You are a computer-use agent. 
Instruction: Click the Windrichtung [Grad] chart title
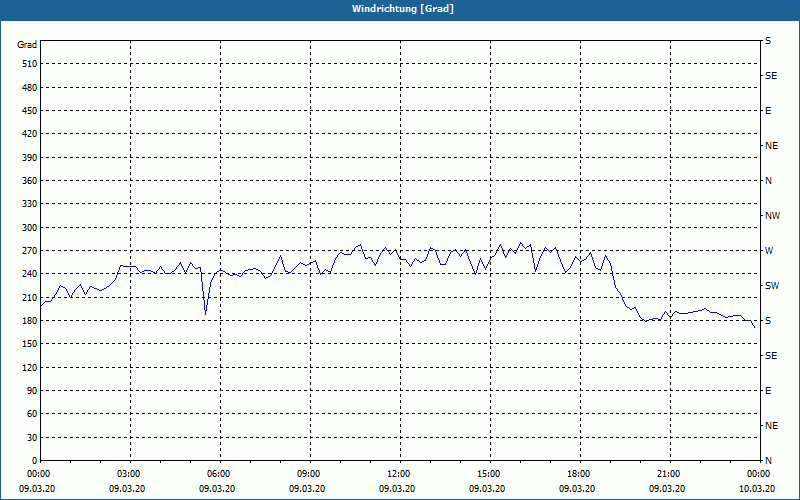click(x=403, y=9)
